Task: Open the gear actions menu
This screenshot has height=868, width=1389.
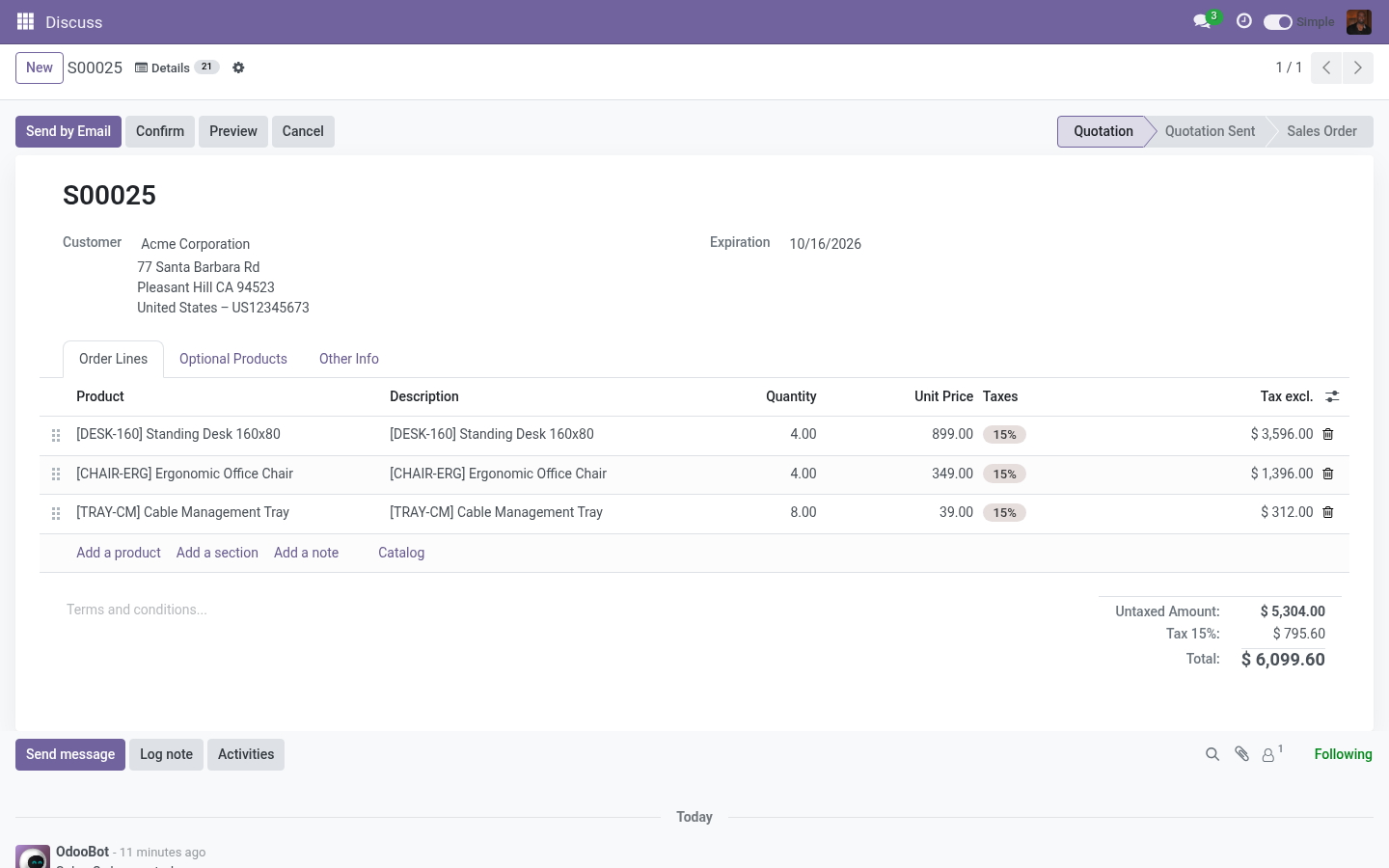Action: point(238,68)
